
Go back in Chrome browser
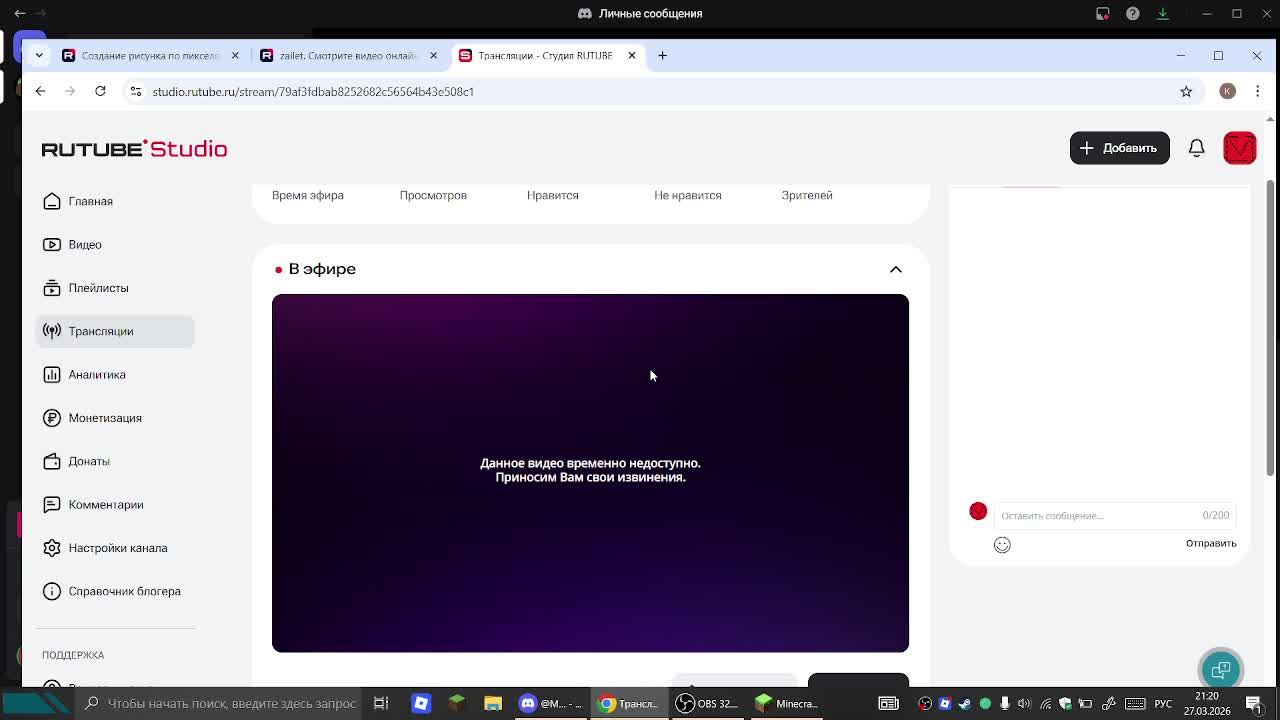click(40, 91)
